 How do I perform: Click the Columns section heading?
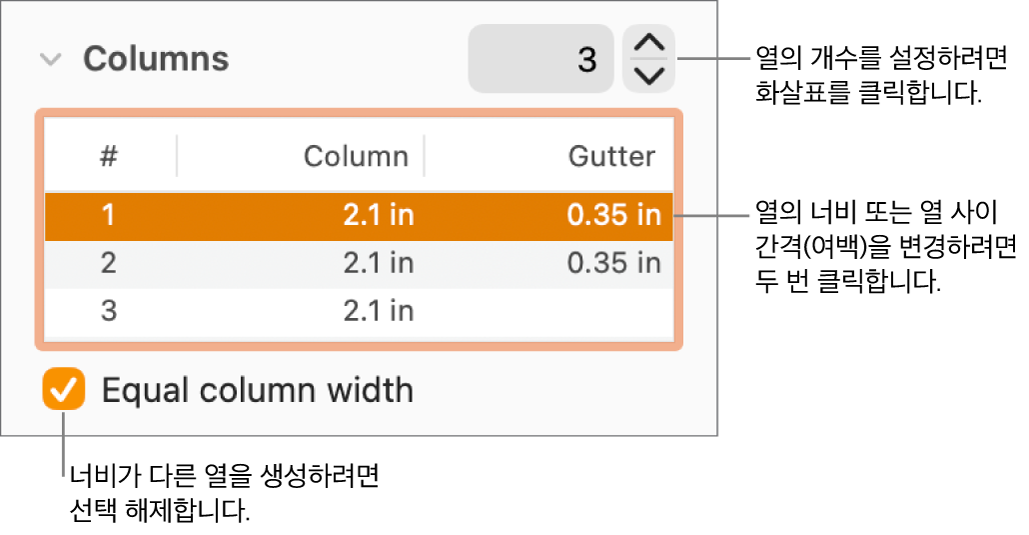pyautogui.click(x=156, y=60)
